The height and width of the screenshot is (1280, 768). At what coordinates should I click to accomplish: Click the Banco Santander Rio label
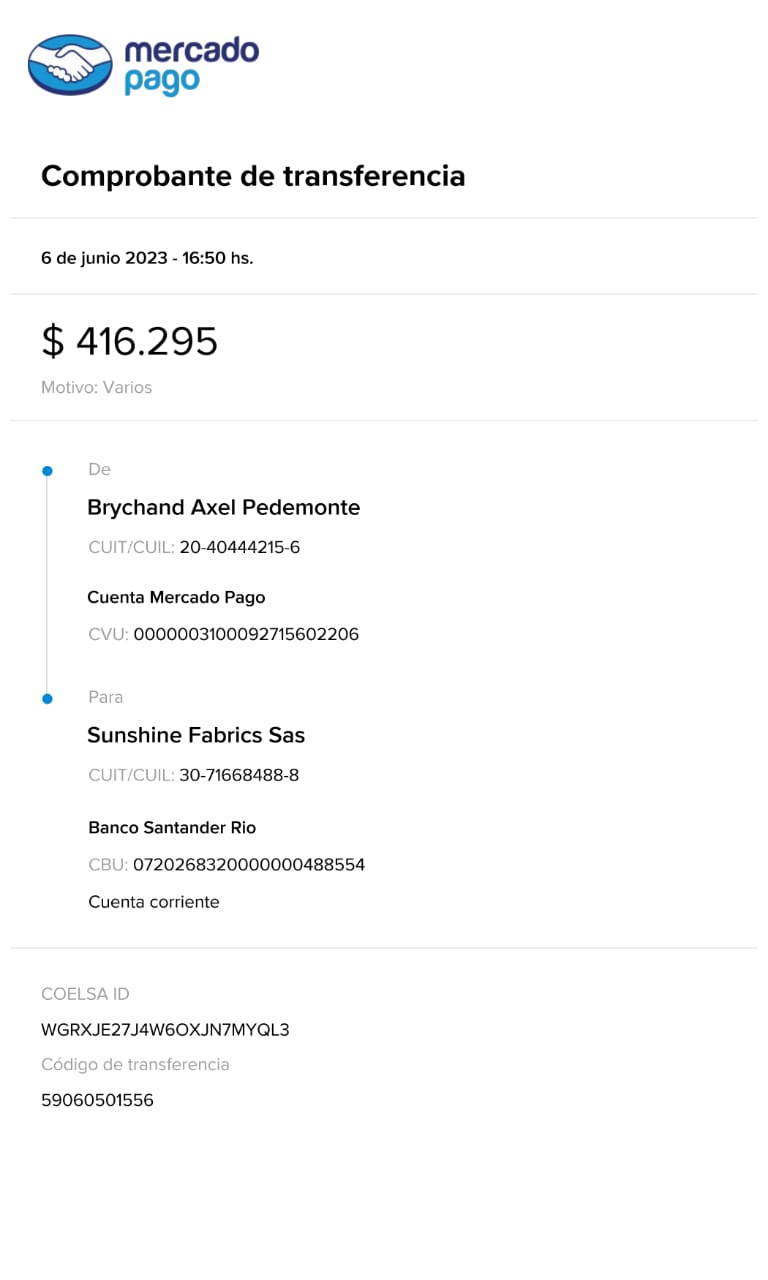pyautogui.click(x=172, y=827)
